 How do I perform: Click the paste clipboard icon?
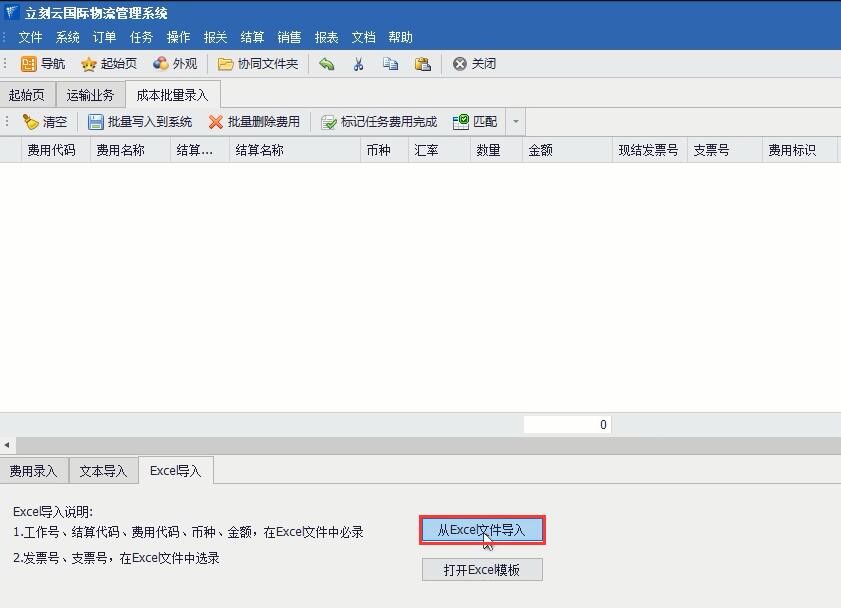[422, 64]
